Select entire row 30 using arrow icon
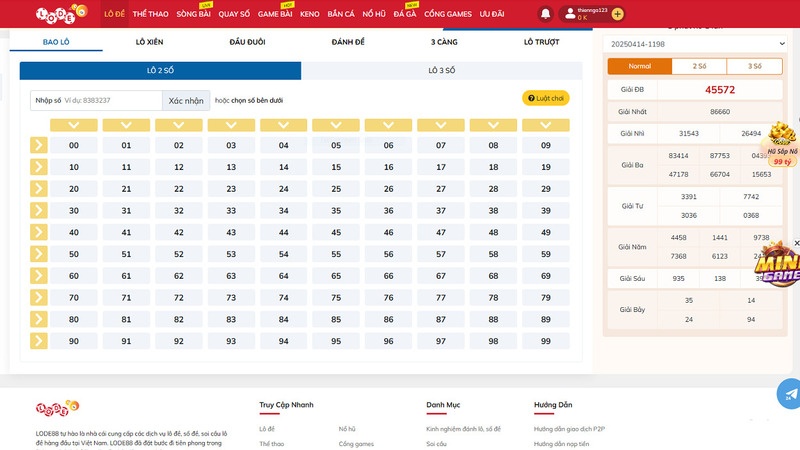The height and width of the screenshot is (450, 800). coord(38,211)
